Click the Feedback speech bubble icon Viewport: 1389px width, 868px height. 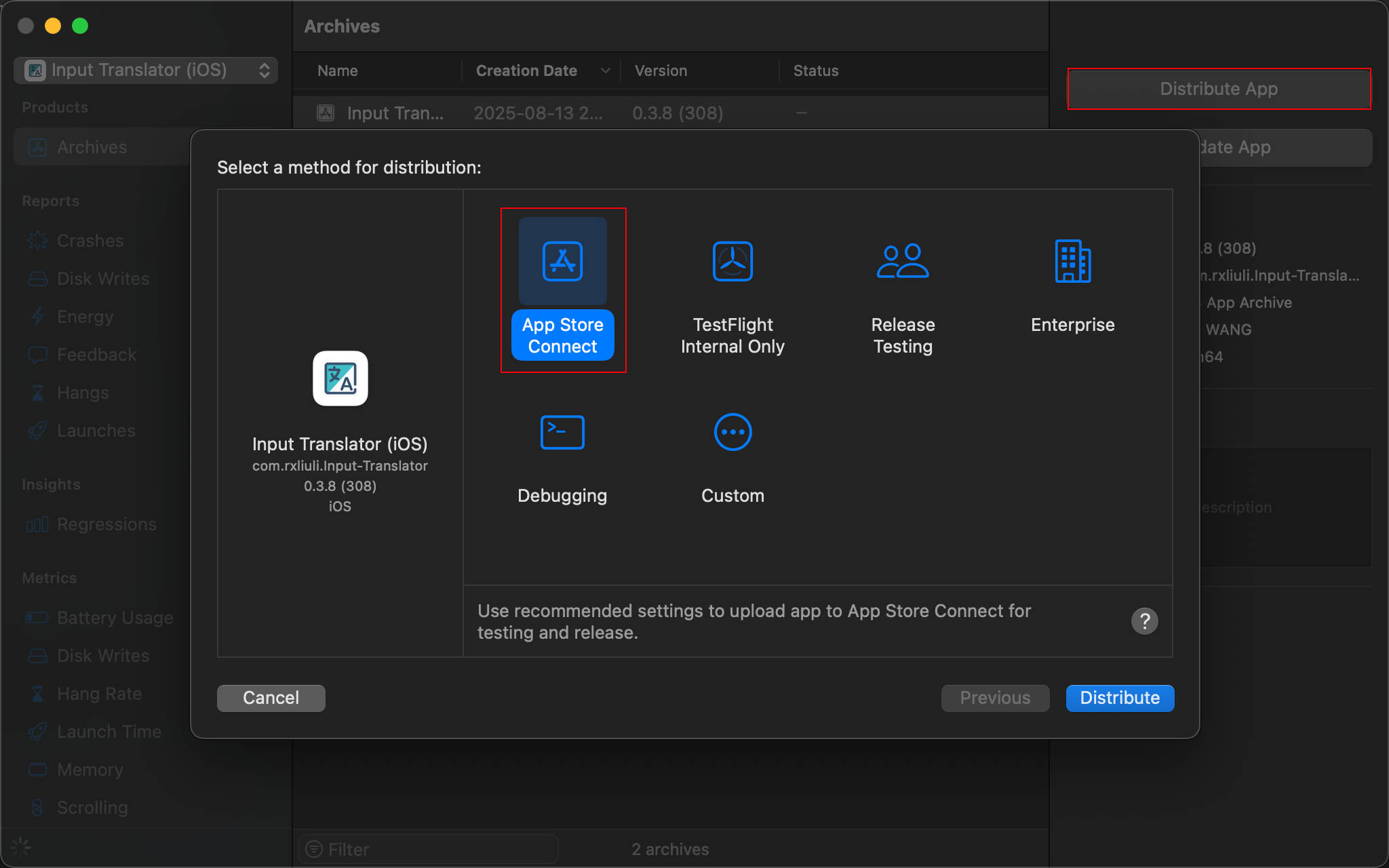tap(37, 355)
